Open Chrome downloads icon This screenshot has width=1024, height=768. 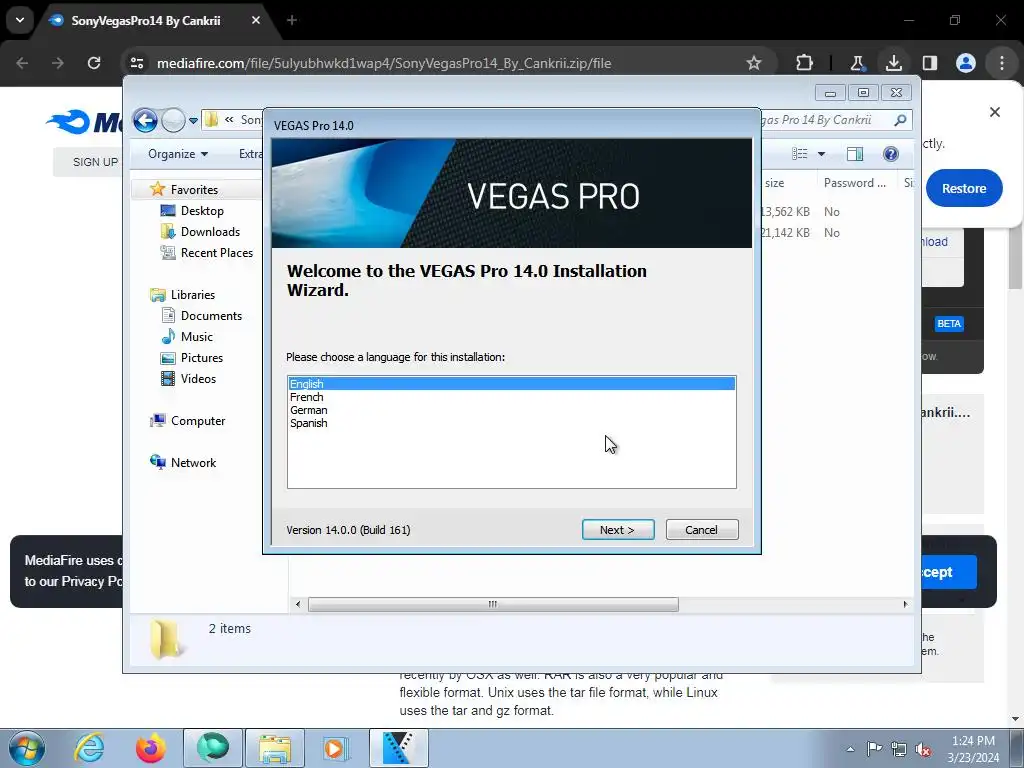coord(894,63)
